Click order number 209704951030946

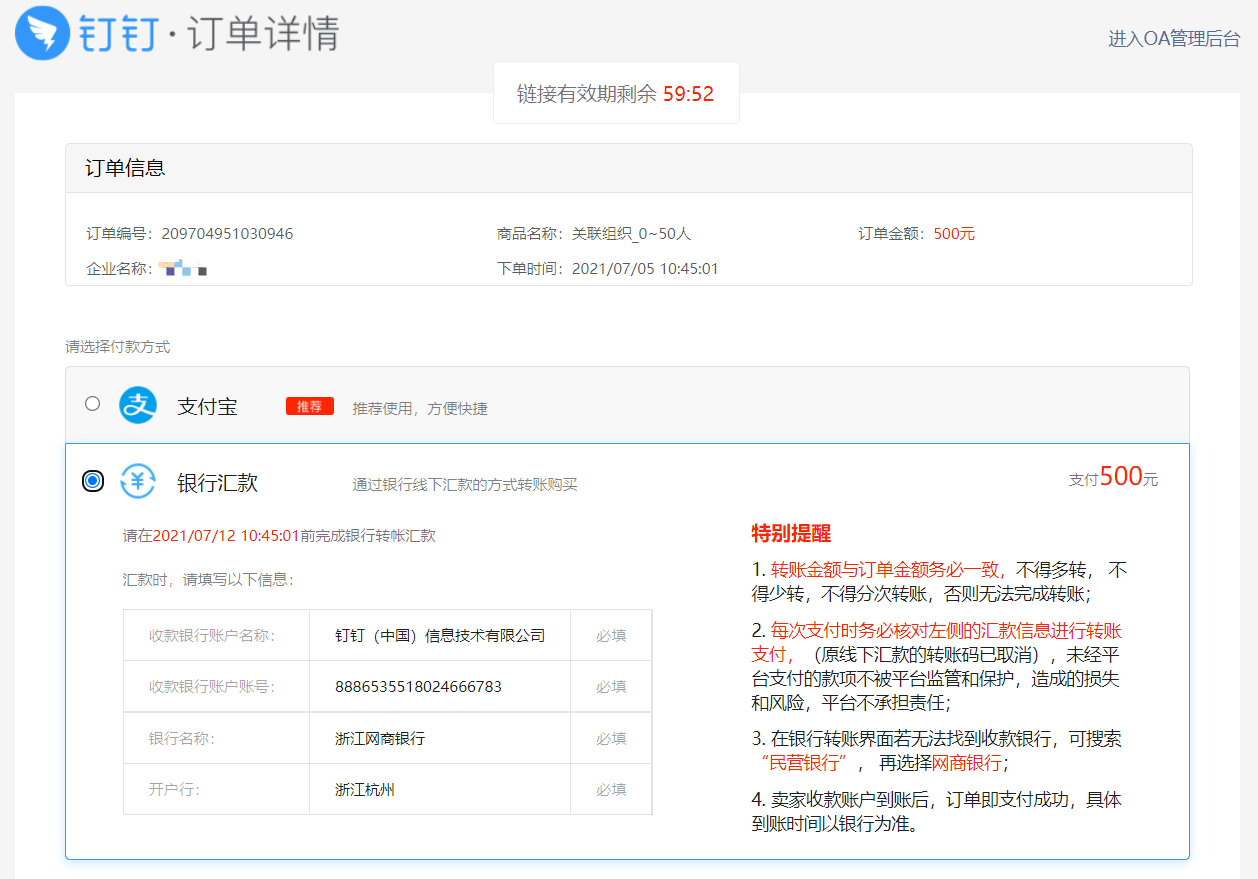pyautogui.click(x=227, y=234)
